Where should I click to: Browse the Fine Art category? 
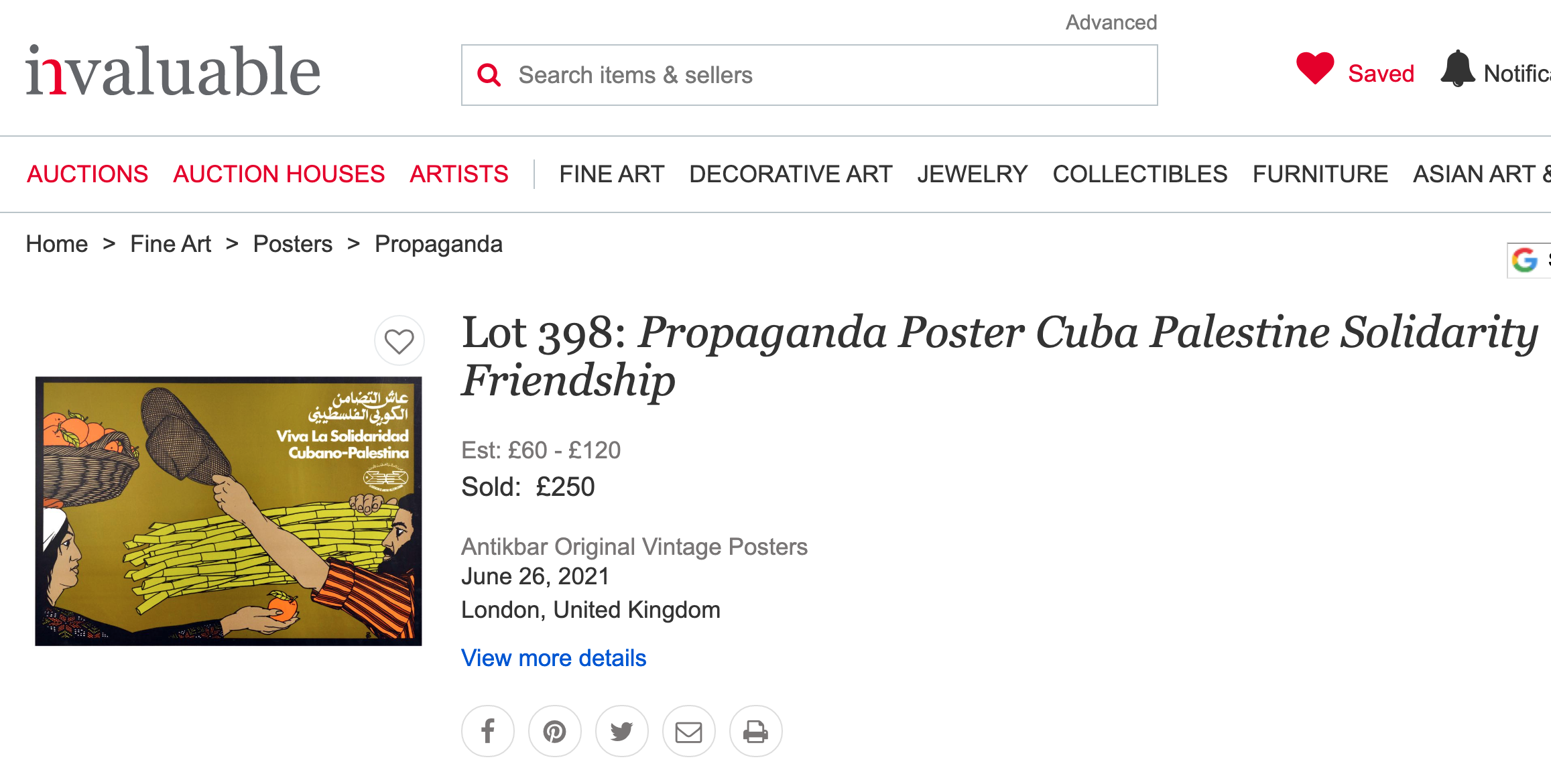612,174
